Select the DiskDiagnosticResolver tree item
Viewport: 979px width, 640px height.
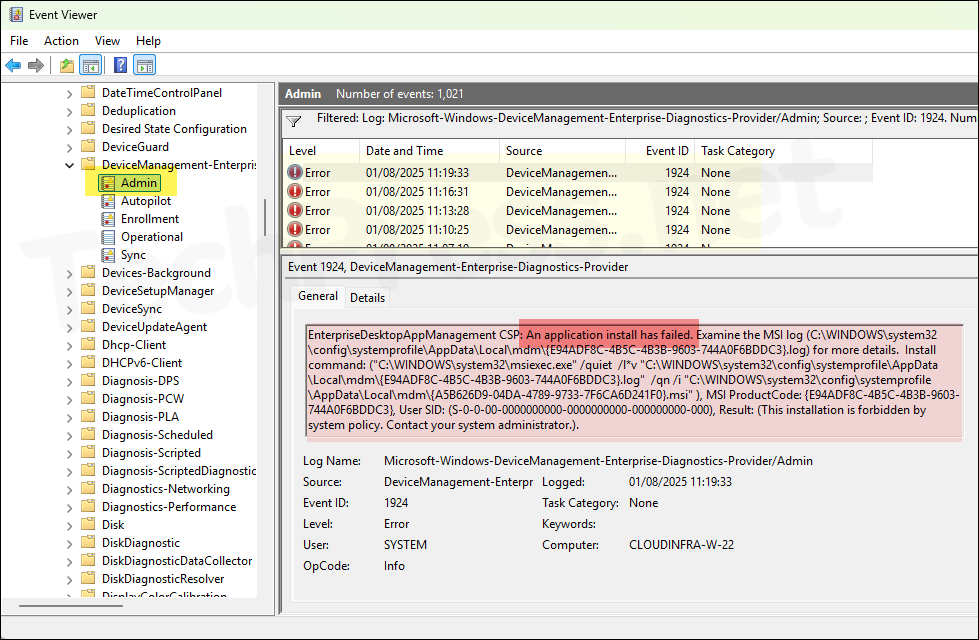pos(163,579)
